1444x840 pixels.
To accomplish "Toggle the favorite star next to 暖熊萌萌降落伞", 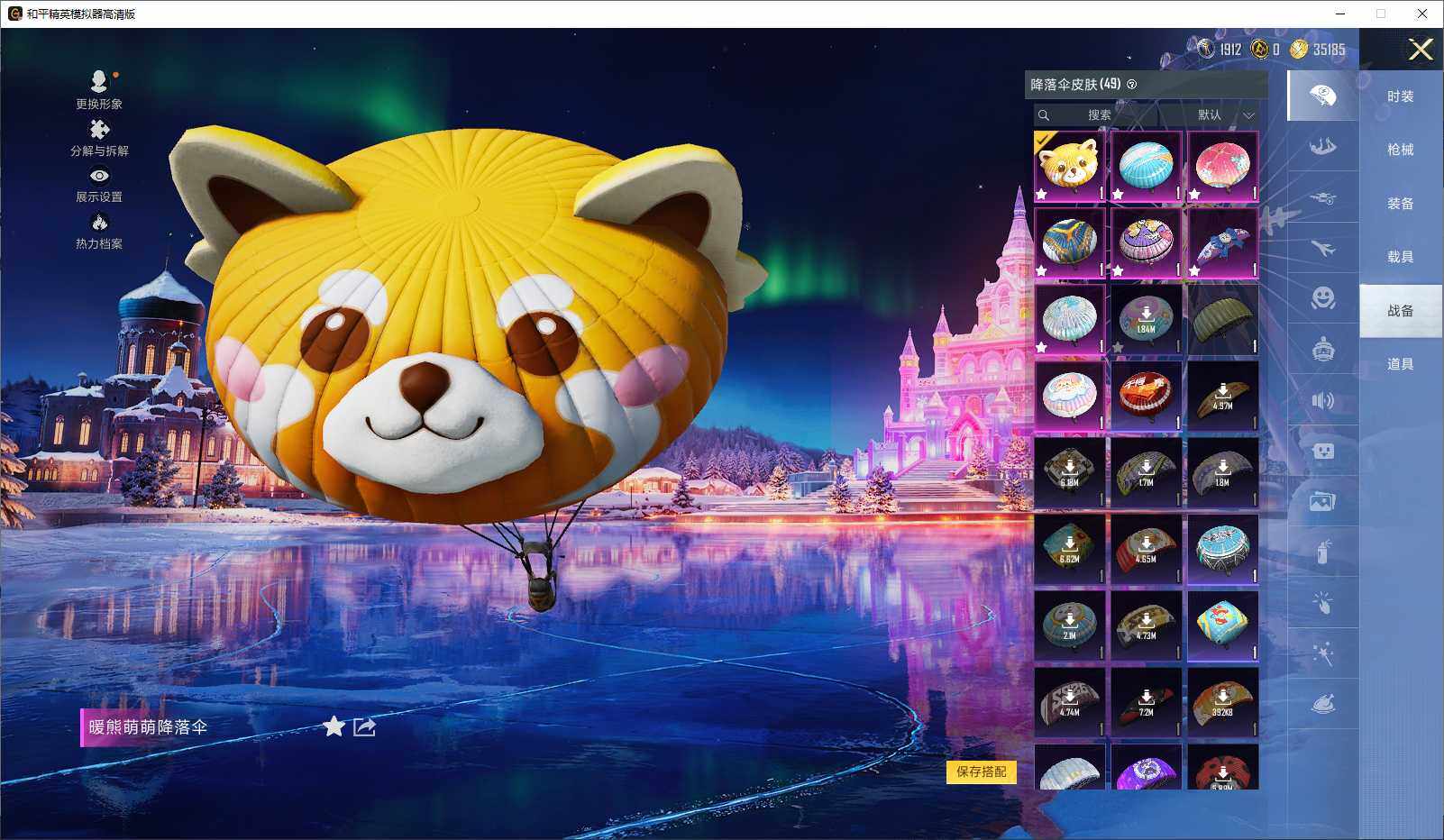I will pyautogui.click(x=333, y=726).
